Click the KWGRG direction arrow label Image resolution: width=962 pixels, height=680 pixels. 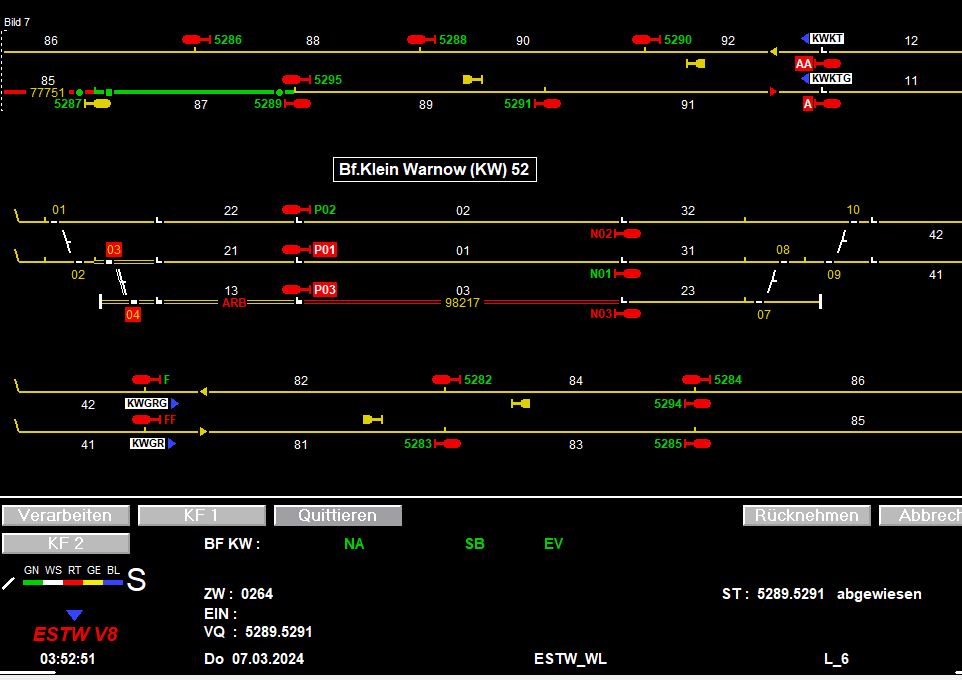(x=152, y=403)
